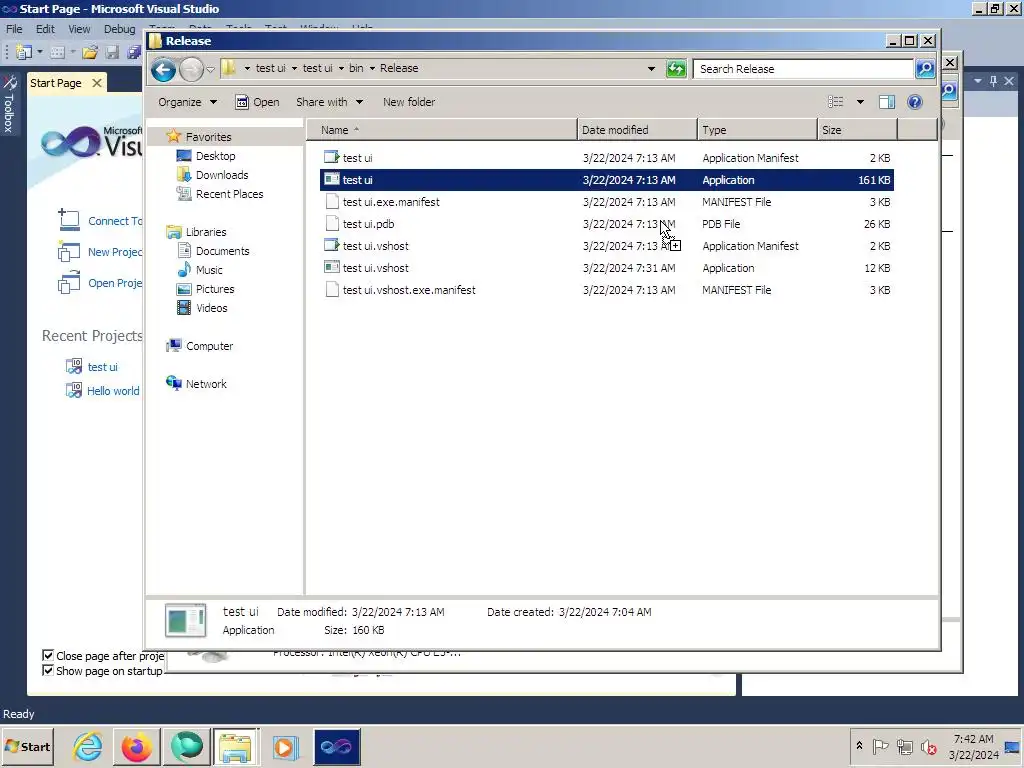Open the recent project test ui

coord(103,367)
